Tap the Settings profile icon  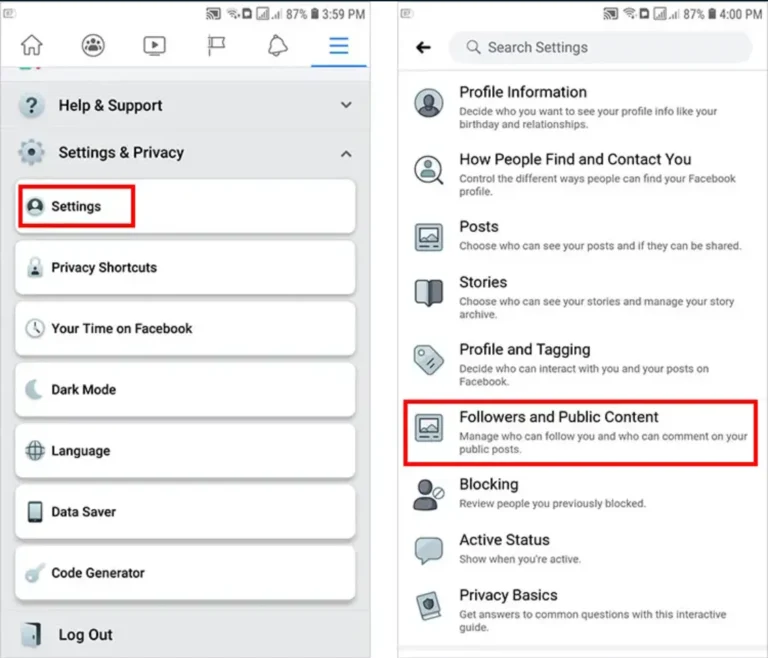pyautogui.click(x=35, y=206)
